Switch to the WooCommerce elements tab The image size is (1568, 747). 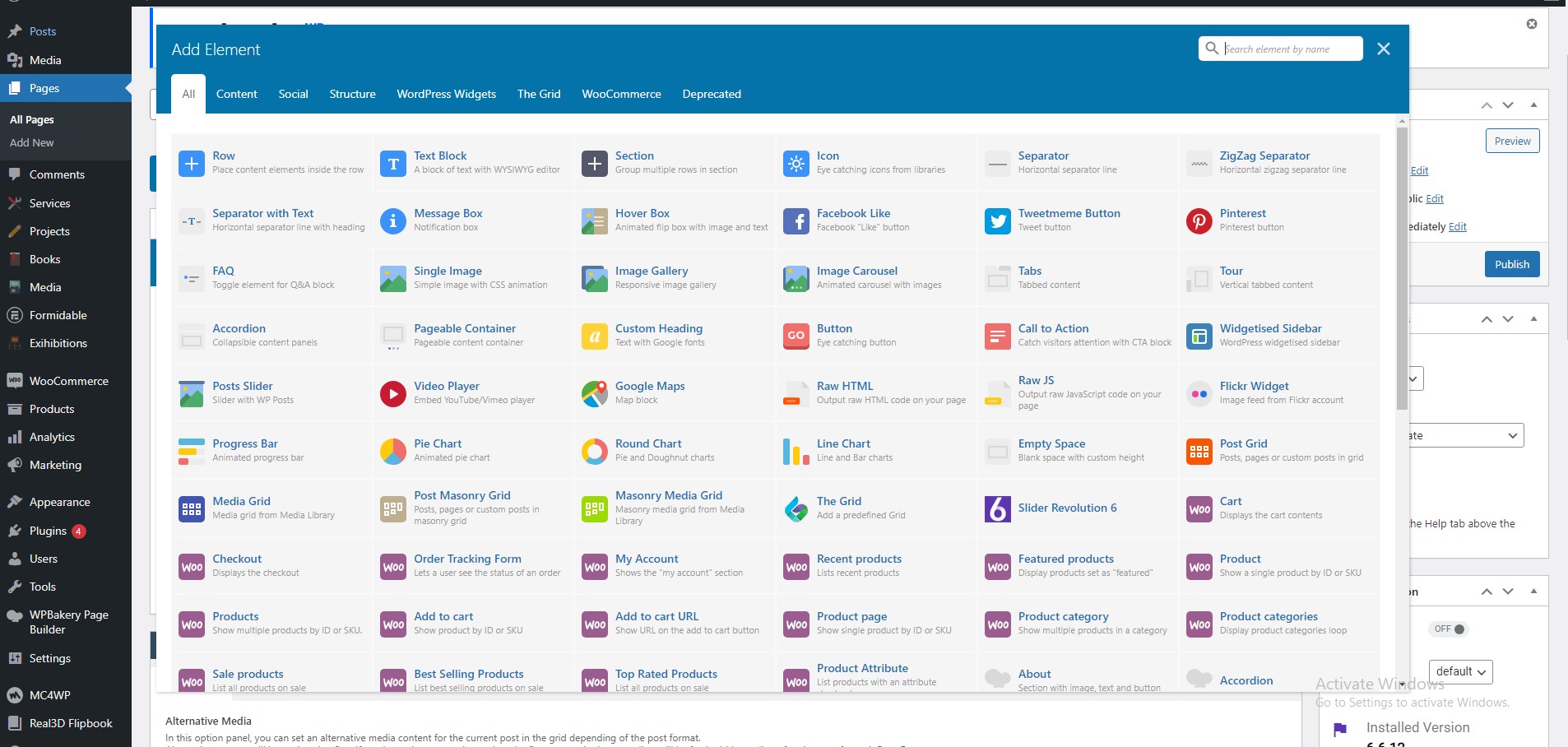pos(620,94)
